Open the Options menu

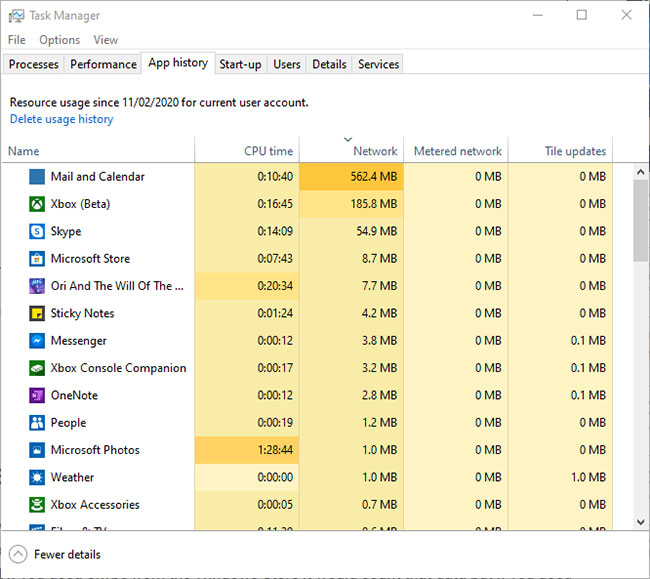click(x=59, y=40)
